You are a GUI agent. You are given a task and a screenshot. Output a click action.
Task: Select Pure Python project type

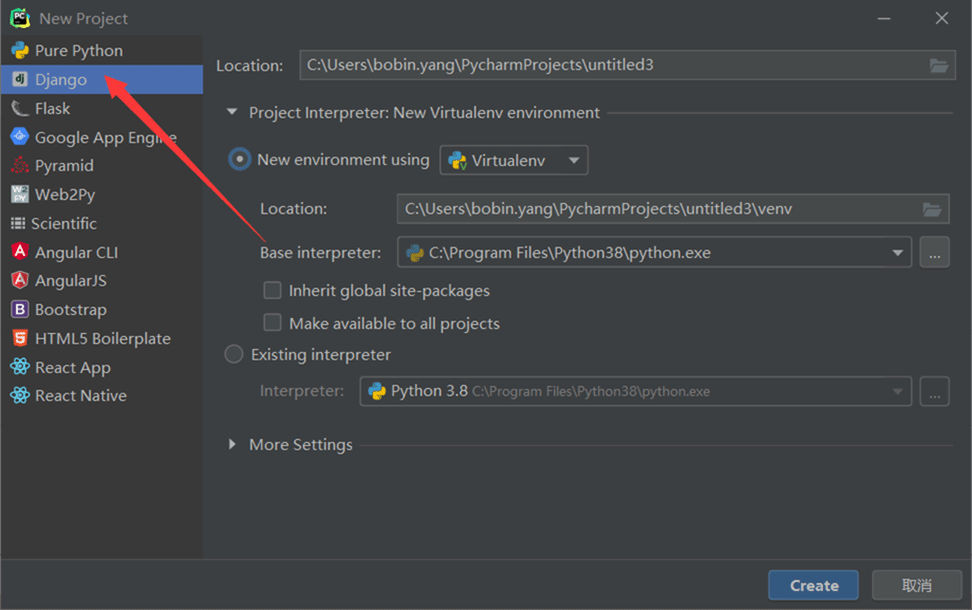(78, 51)
